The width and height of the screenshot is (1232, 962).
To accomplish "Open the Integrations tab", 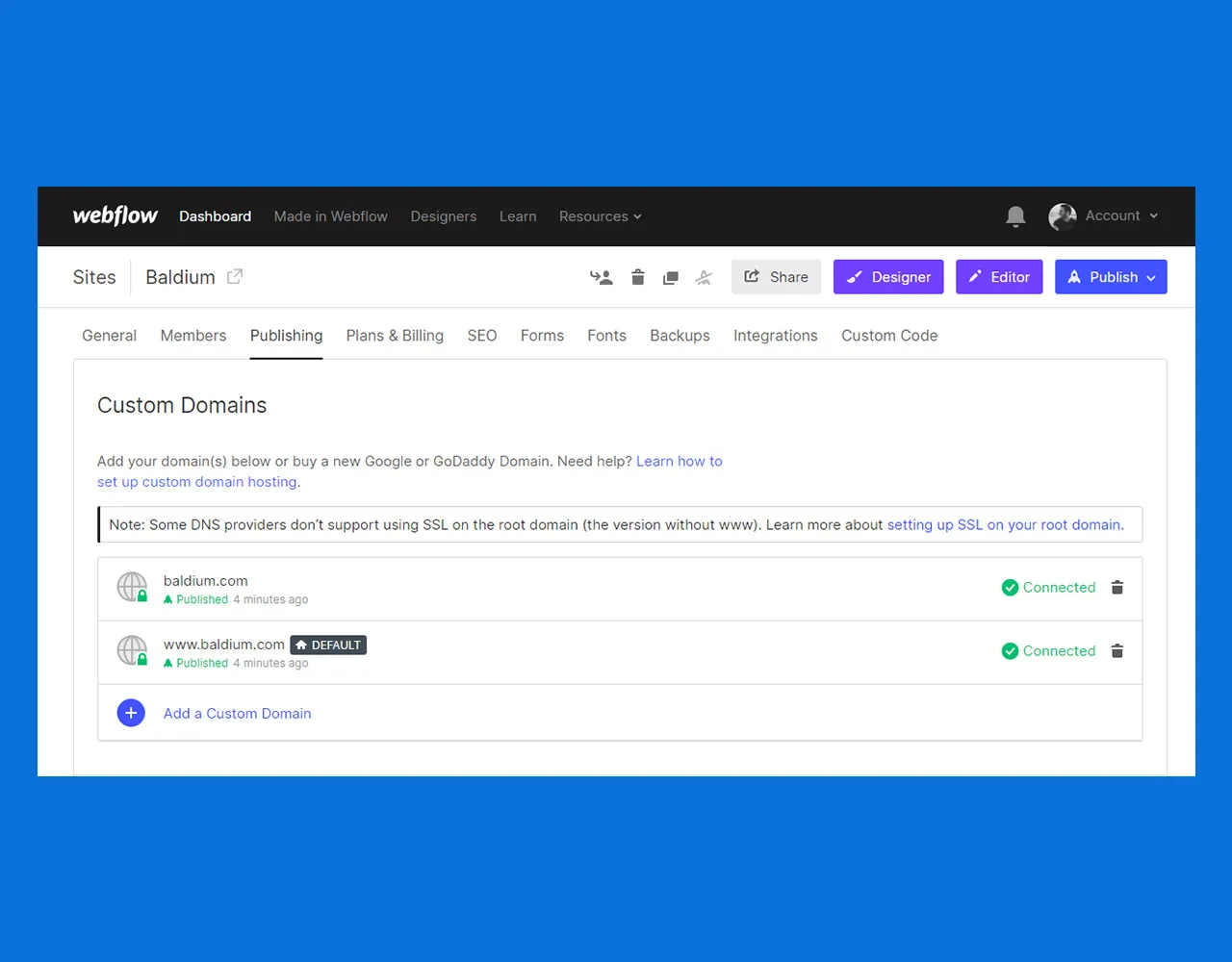I will pyautogui.click(x=775, y=335).
